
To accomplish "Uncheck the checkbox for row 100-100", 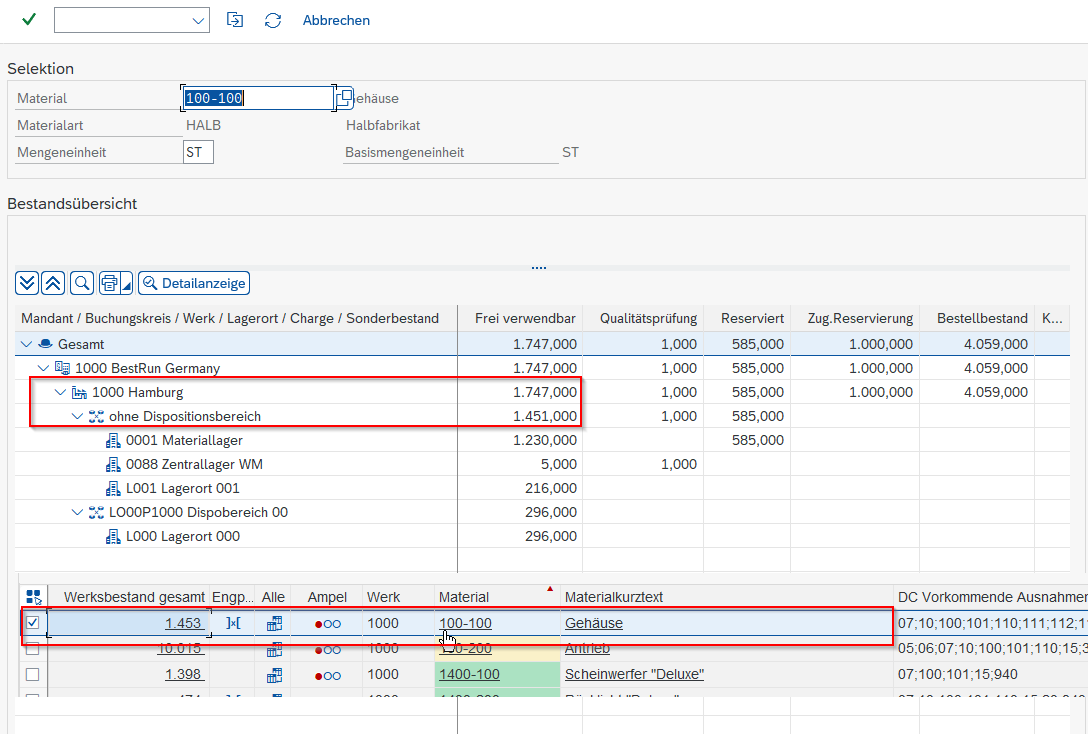I will pyautogui.click(x=33, y=623).
